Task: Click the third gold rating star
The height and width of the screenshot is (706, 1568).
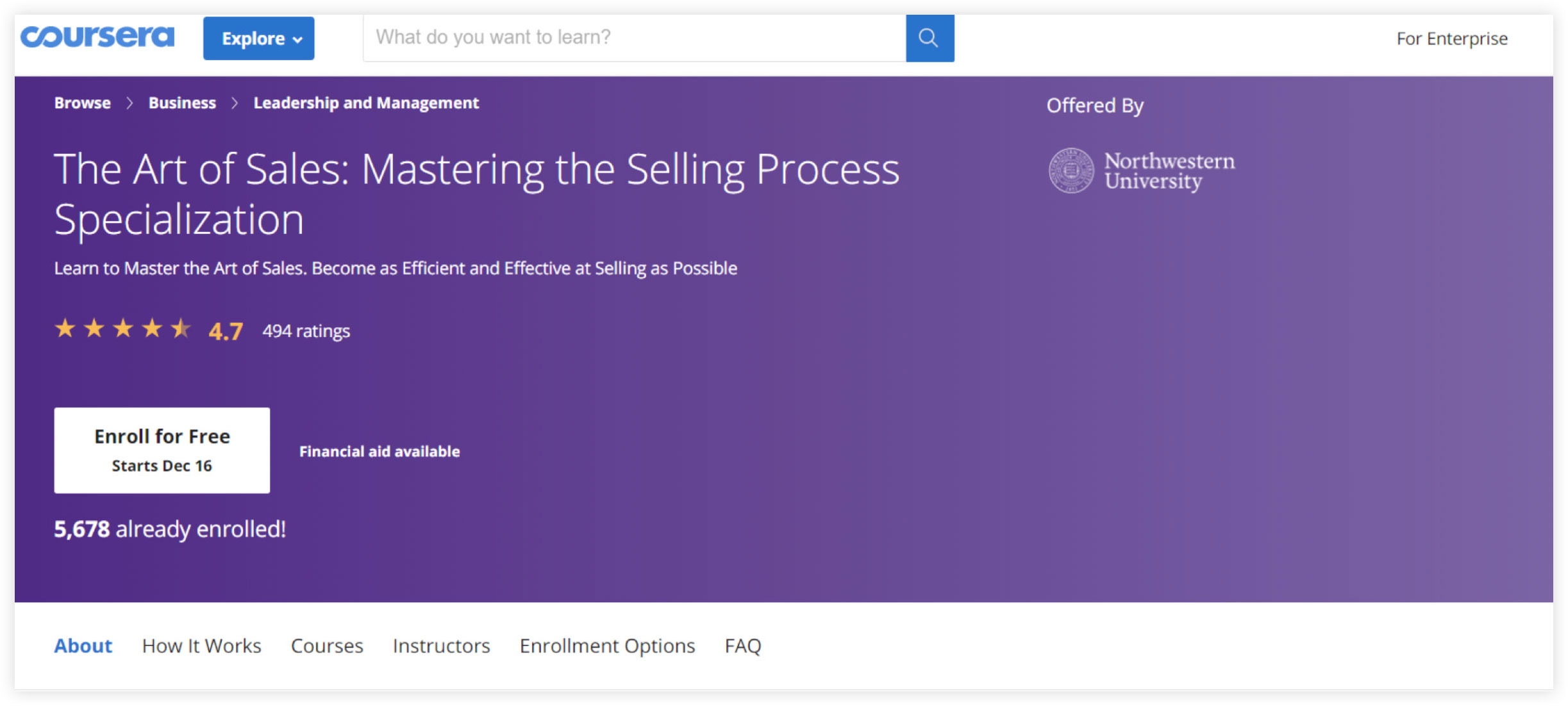Action: pyautogui.click(x=123, y=329)
